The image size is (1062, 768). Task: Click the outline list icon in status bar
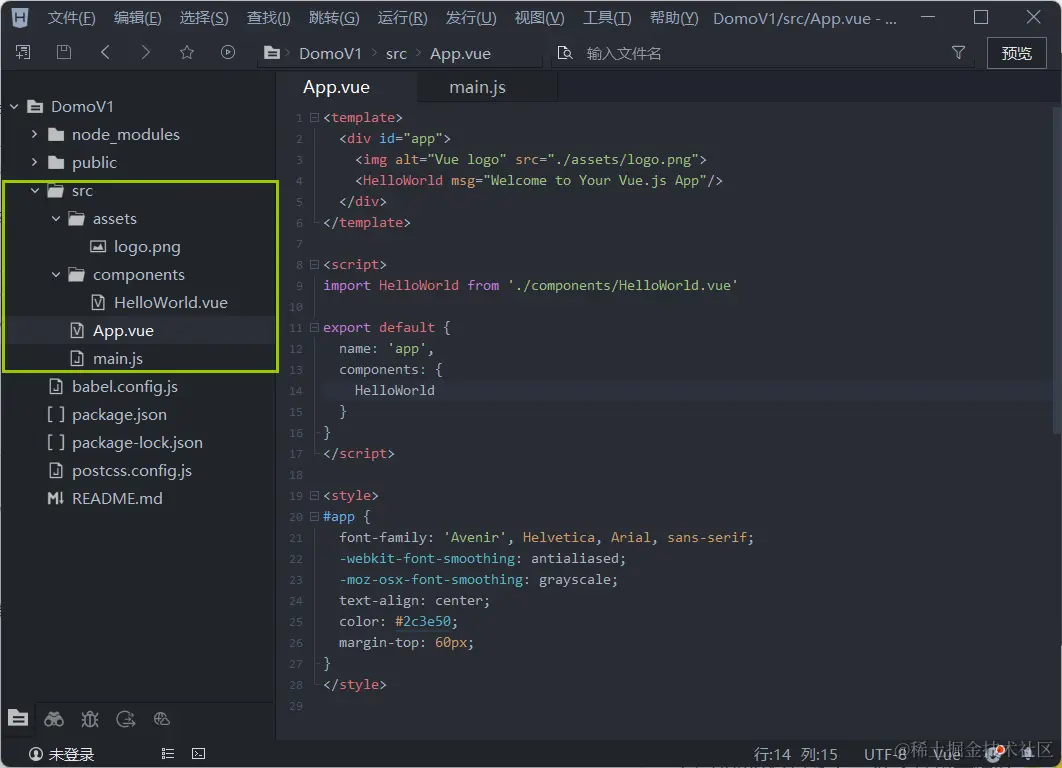[x=168, y=754]
